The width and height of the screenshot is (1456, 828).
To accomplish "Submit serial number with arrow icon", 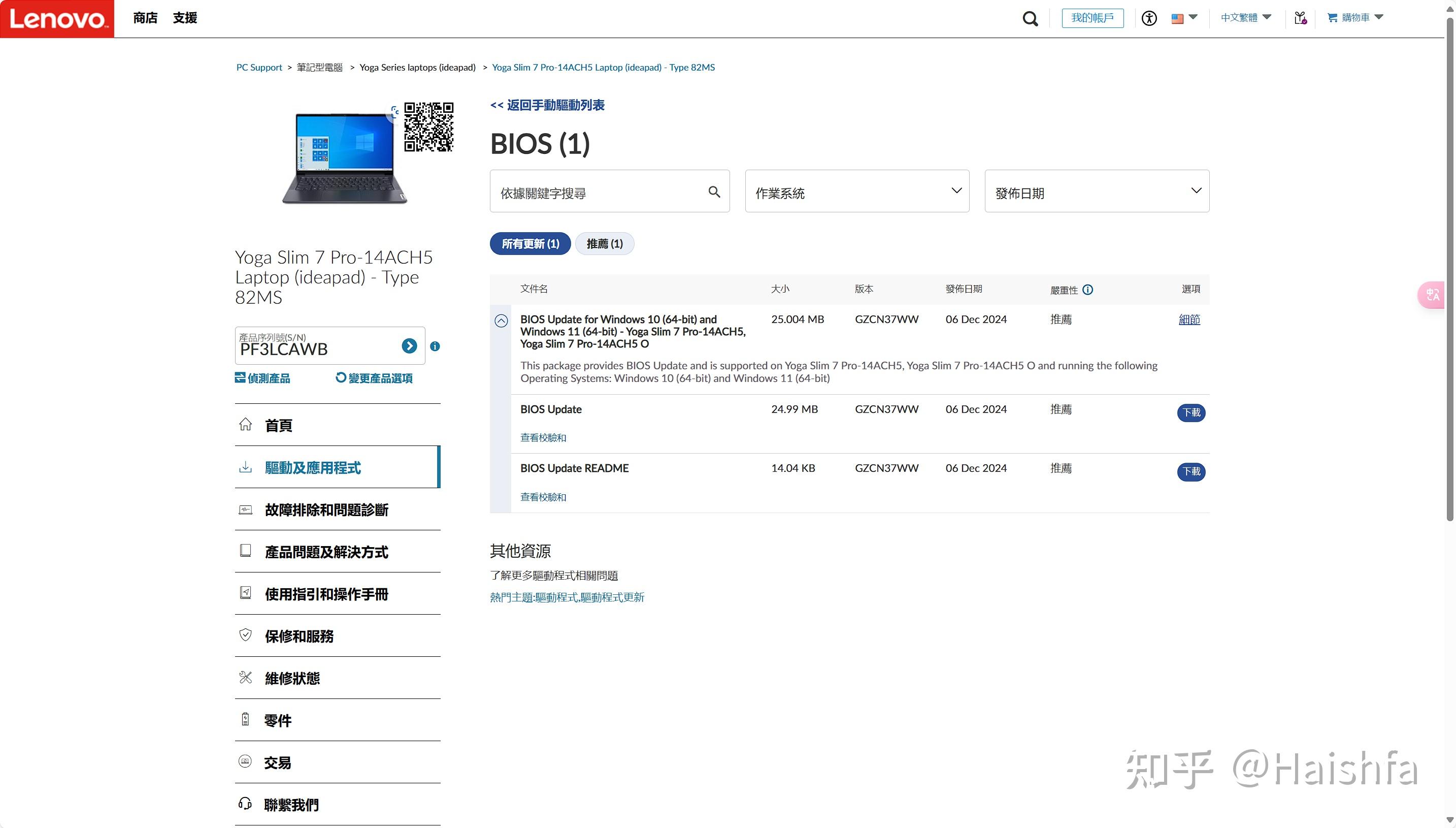I will 409,346.
